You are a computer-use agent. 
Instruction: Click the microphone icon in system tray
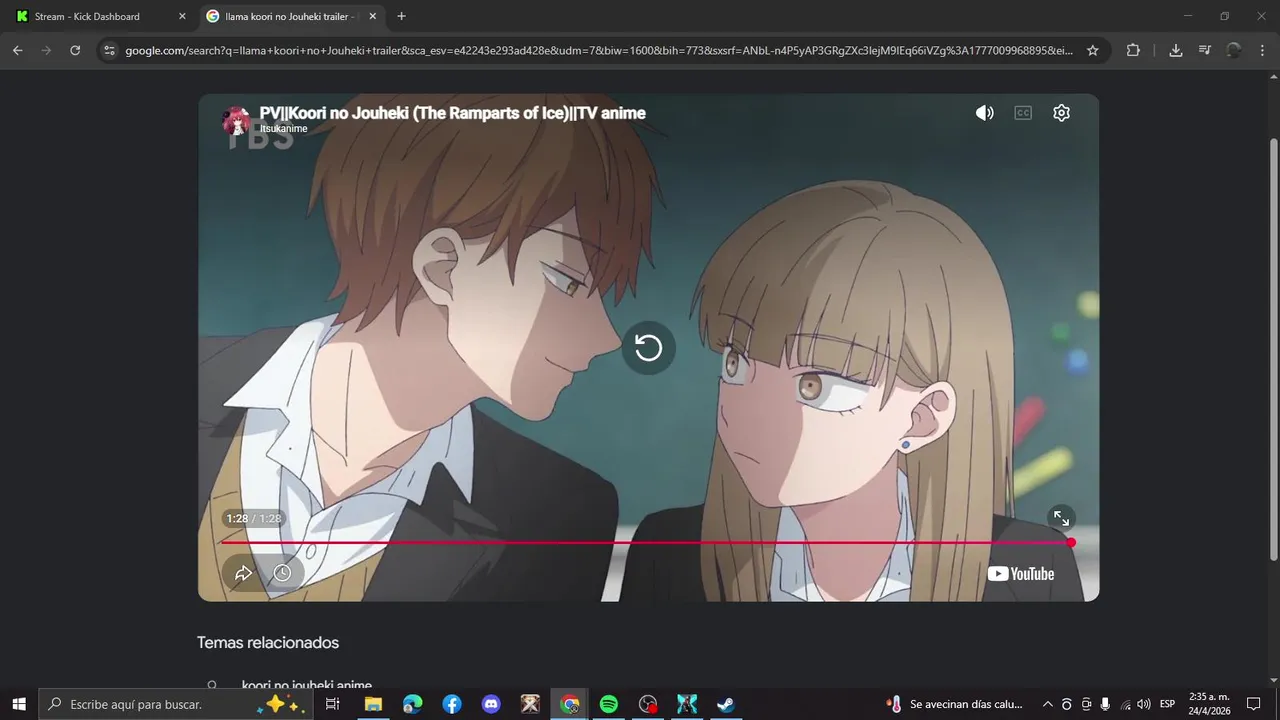tap(1105, 704)
